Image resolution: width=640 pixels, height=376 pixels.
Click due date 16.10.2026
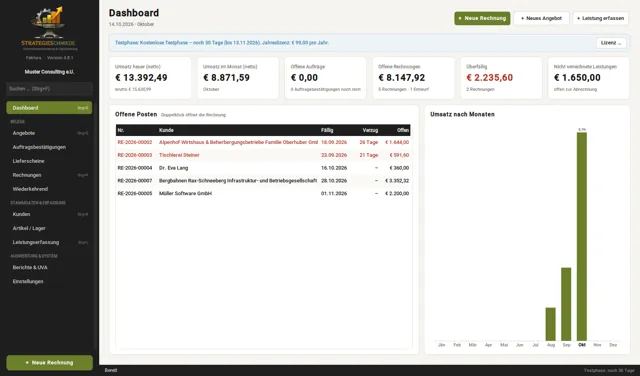pos(334,168)
